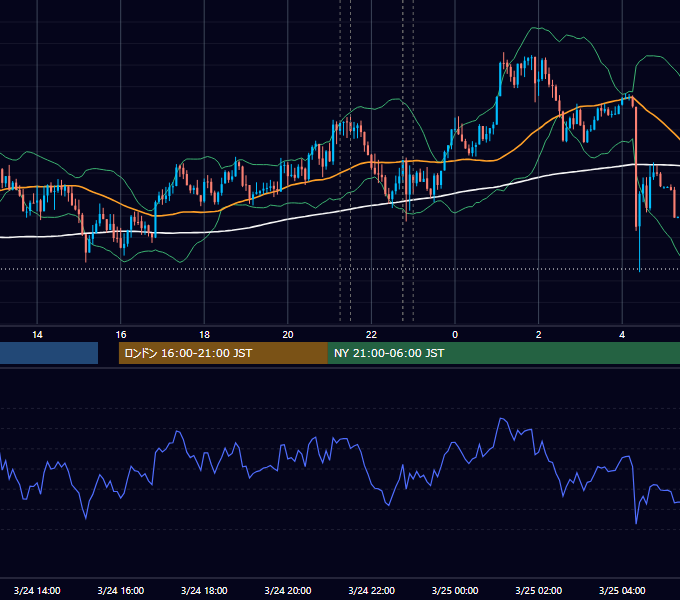Click the hour label 22 on the price chart axis
Screen dimensions: 680x600
(x=371, y=335)
